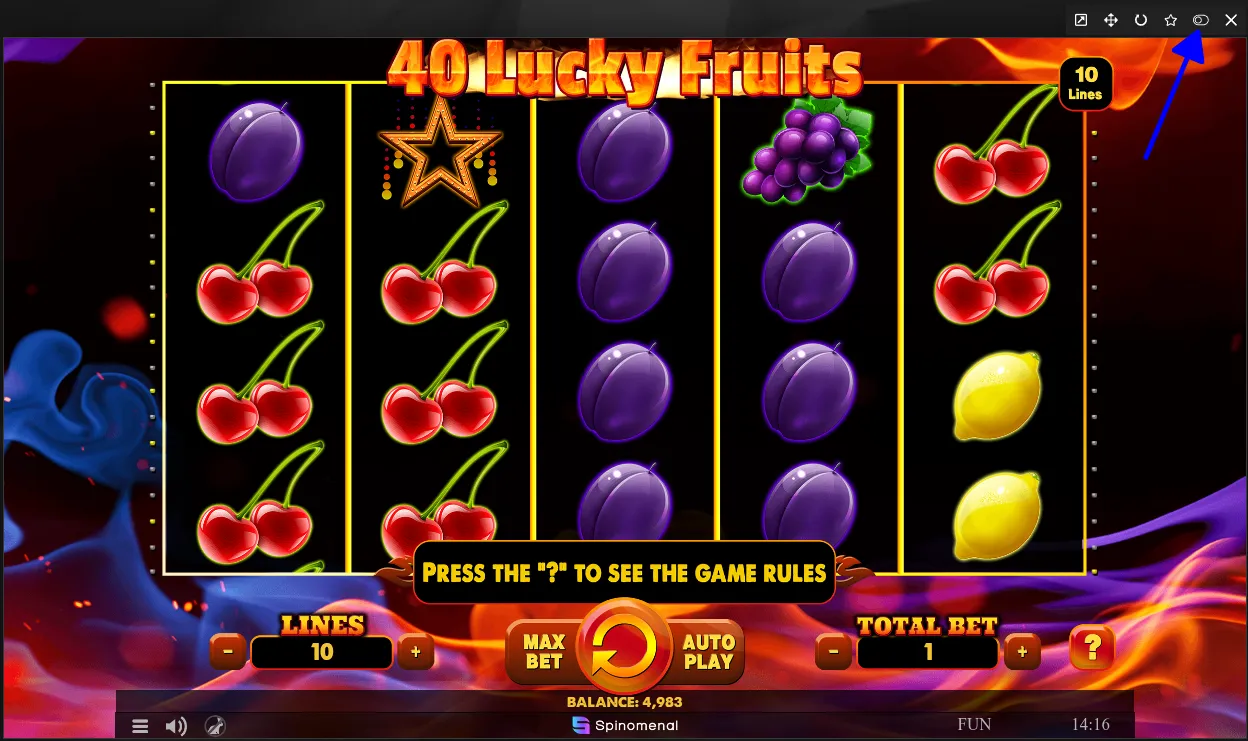Image resolution: width=1248 pixels, height=741 pixels.
Task: Click the Spinomenal logo
Action: pyautogui.click(x=625, y=725)
